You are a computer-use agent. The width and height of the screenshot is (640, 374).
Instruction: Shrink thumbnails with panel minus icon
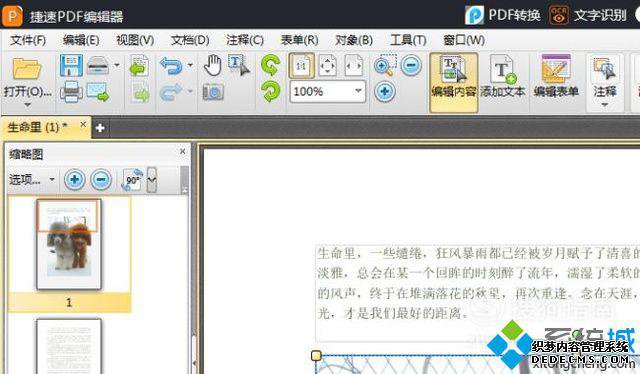[101, 179]
